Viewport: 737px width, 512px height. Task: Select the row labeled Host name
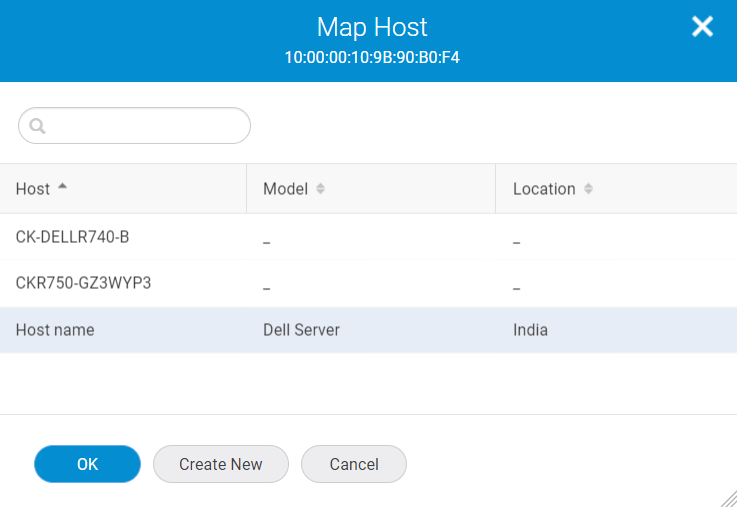click(x=55, y=330)
